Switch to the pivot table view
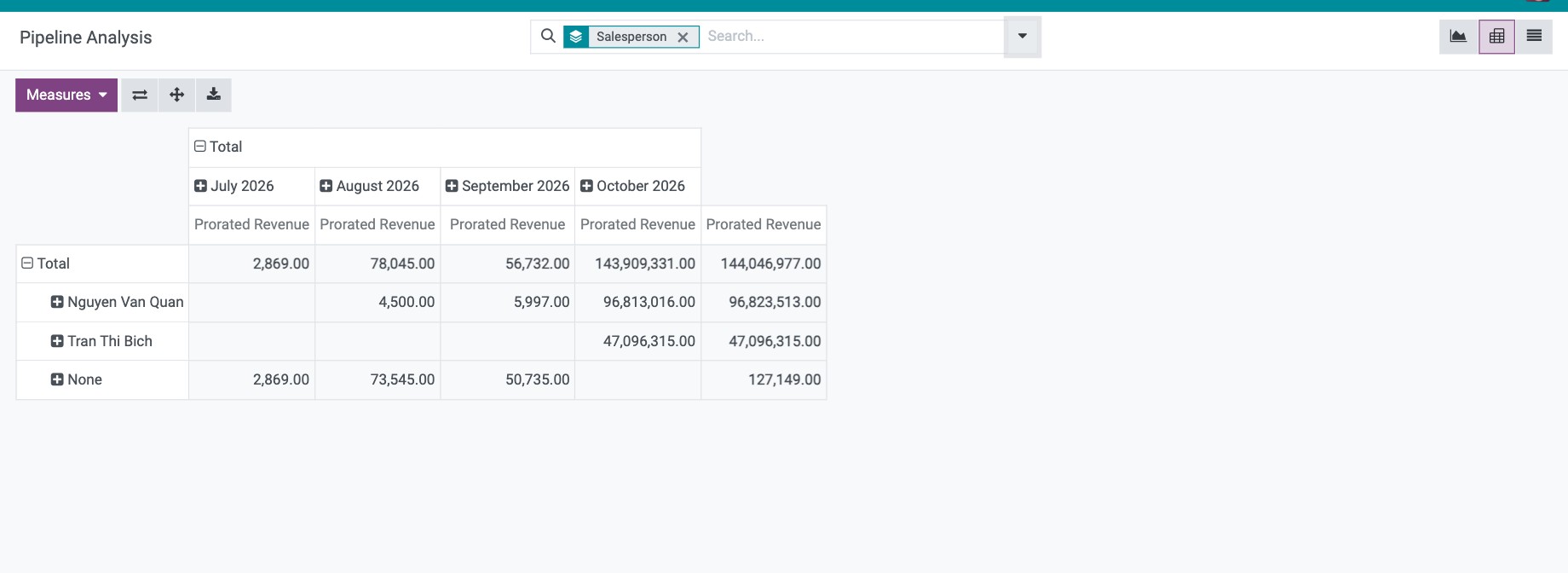 click(1496, 37)
